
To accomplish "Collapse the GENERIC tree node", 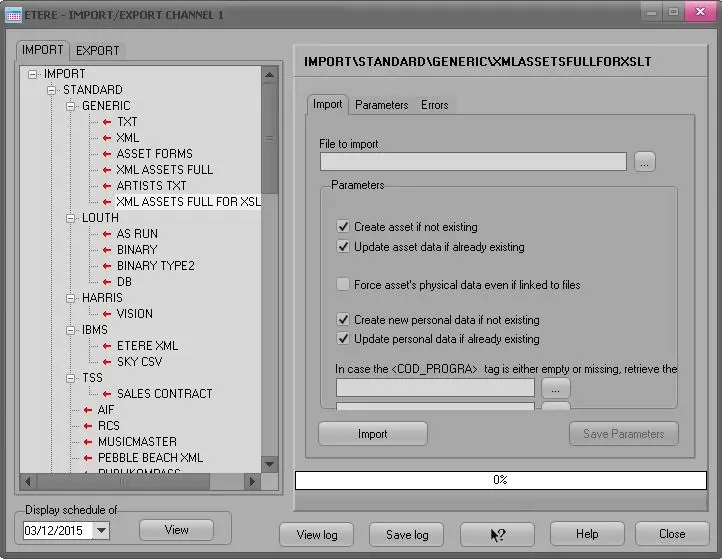I will tap(71, 106).
